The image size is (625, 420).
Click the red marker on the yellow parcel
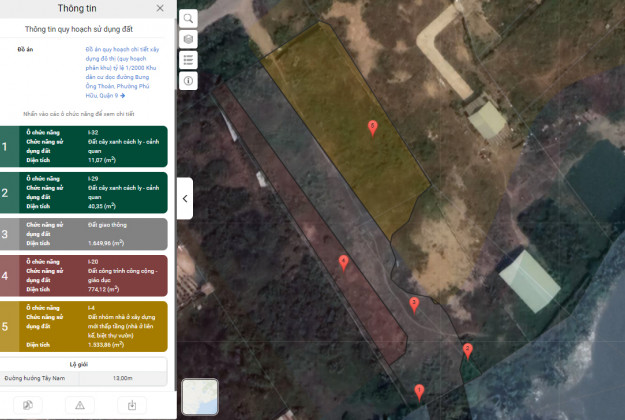click(x=373, y=127)
